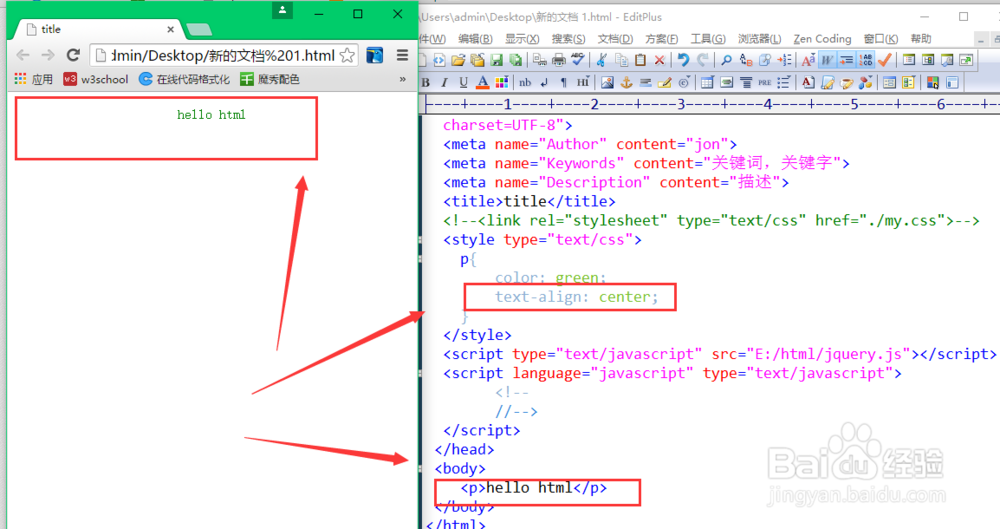
Task: Apply Bold HTML tag button
Action: coord(425,82)
